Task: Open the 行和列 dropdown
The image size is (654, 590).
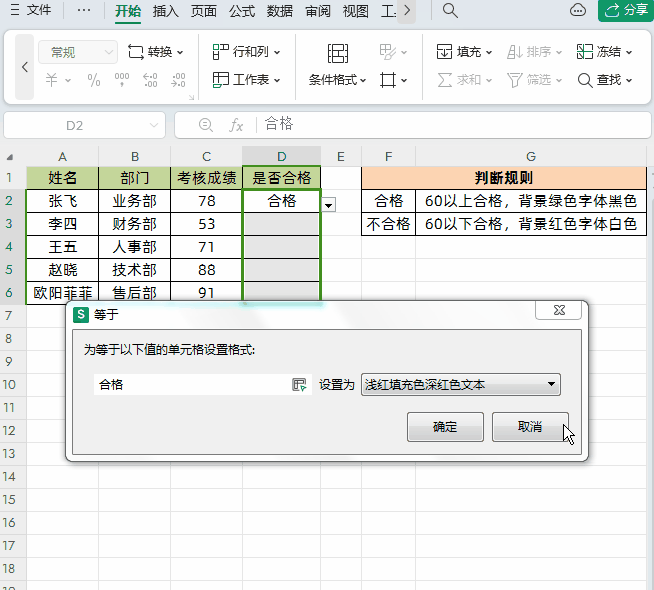Action: coord(246,52)
